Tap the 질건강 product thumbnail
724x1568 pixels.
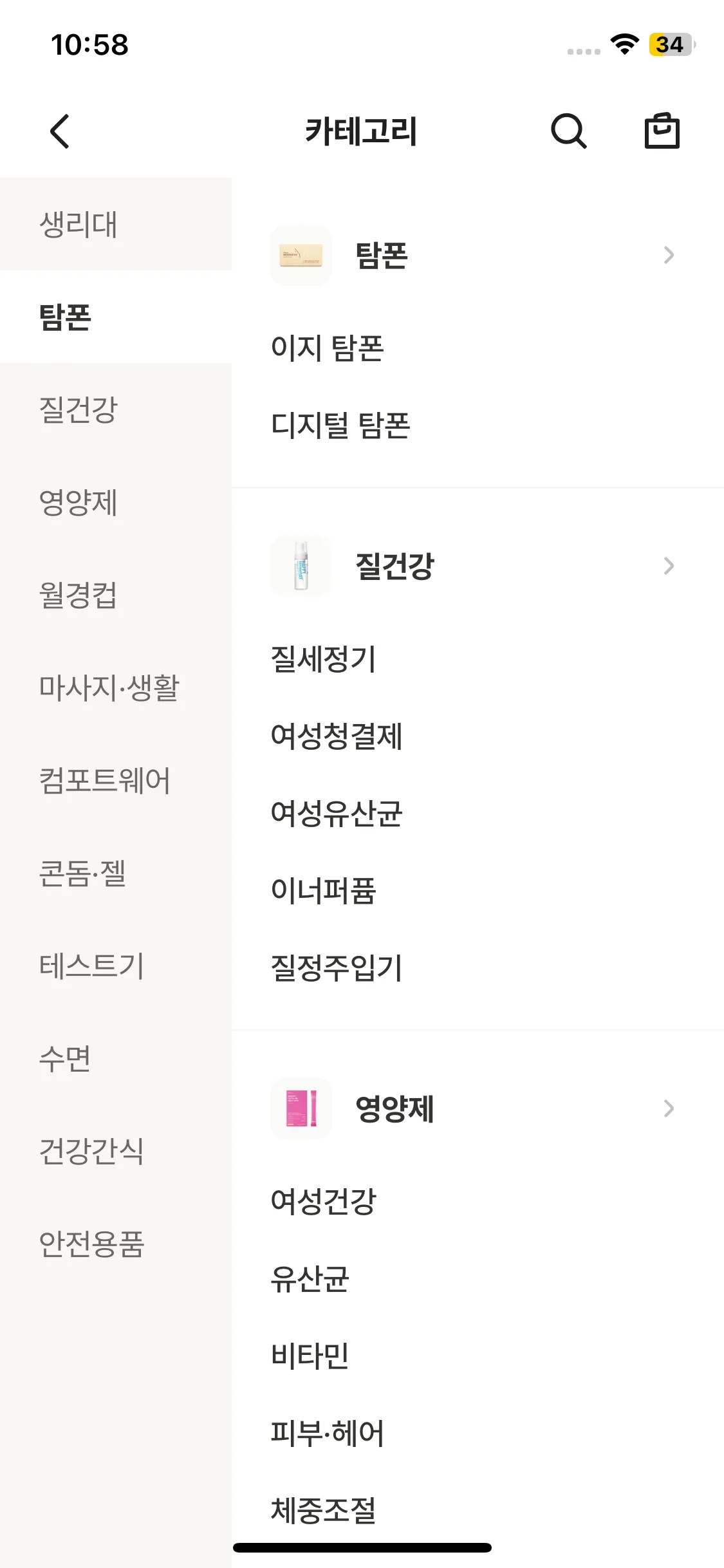[301, 566]
